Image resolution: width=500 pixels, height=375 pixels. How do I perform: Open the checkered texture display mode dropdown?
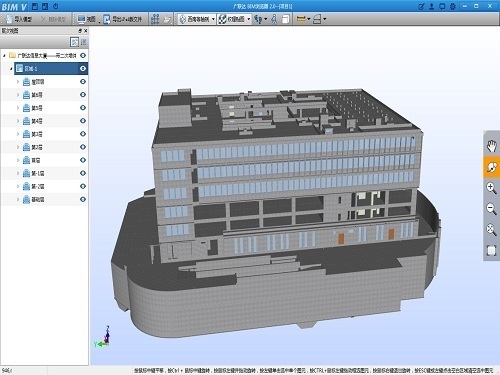tap(234, 19)
